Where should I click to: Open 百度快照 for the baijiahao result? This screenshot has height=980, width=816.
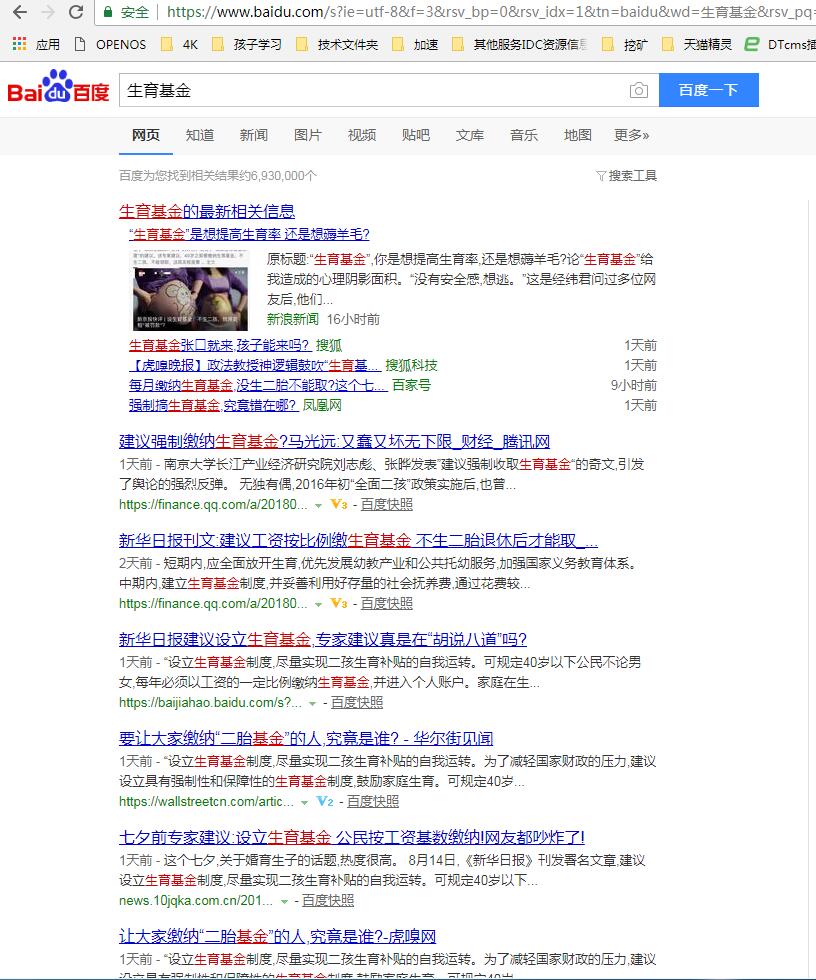click(357, 702)
